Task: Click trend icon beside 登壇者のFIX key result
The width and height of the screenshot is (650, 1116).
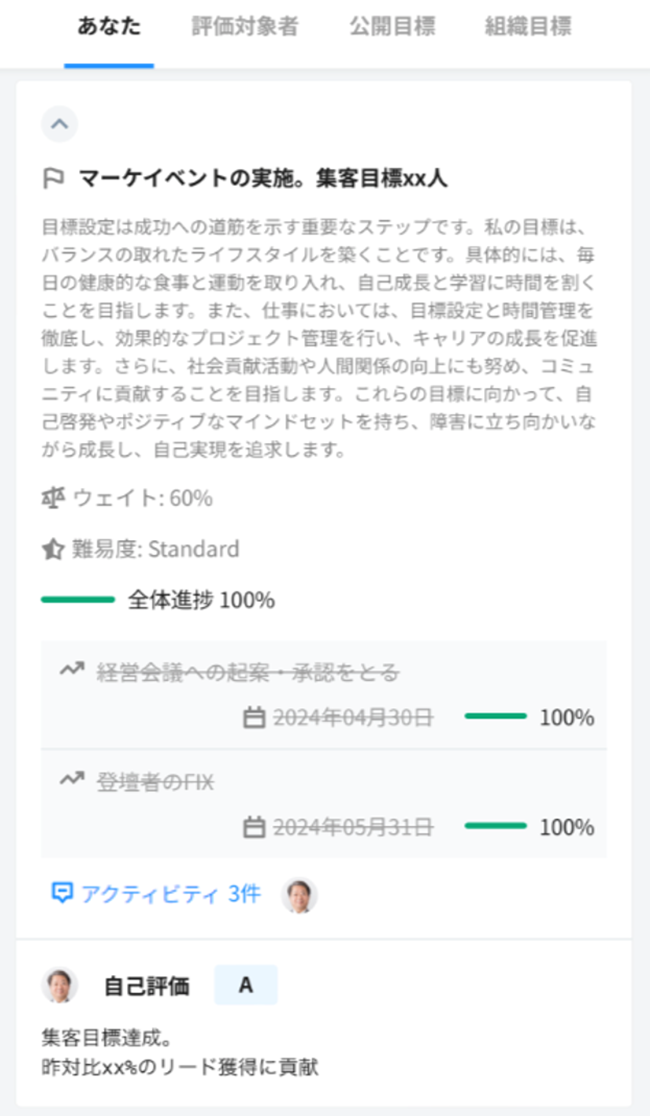Action: [x=71, y=780]
